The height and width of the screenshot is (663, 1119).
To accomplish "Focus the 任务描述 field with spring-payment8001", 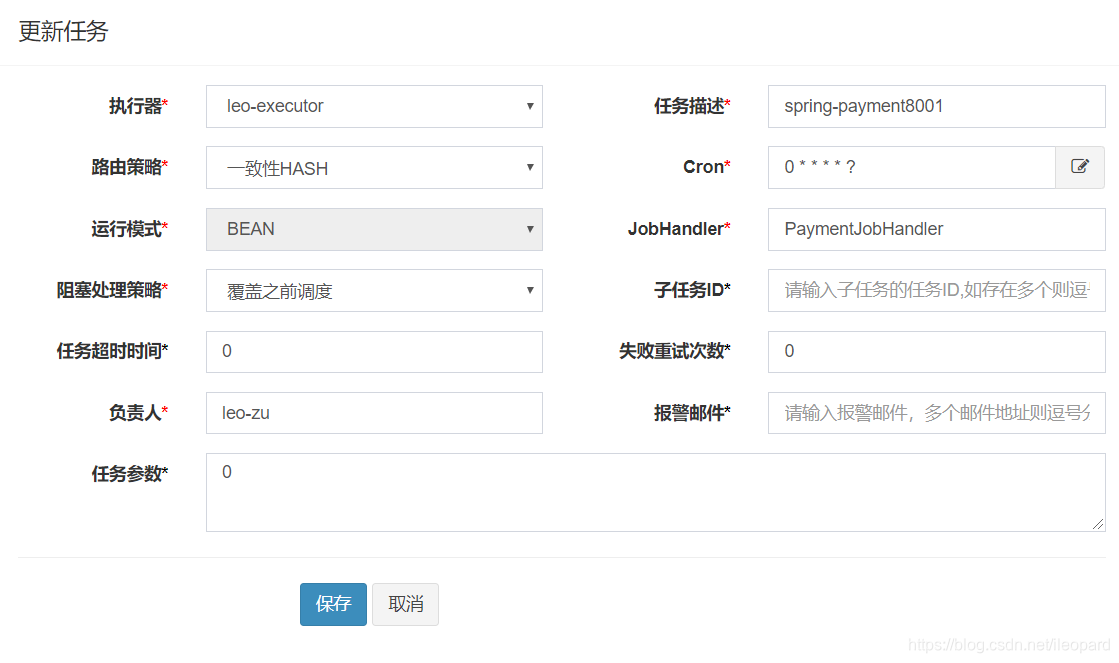I will [x=936, y=106].
